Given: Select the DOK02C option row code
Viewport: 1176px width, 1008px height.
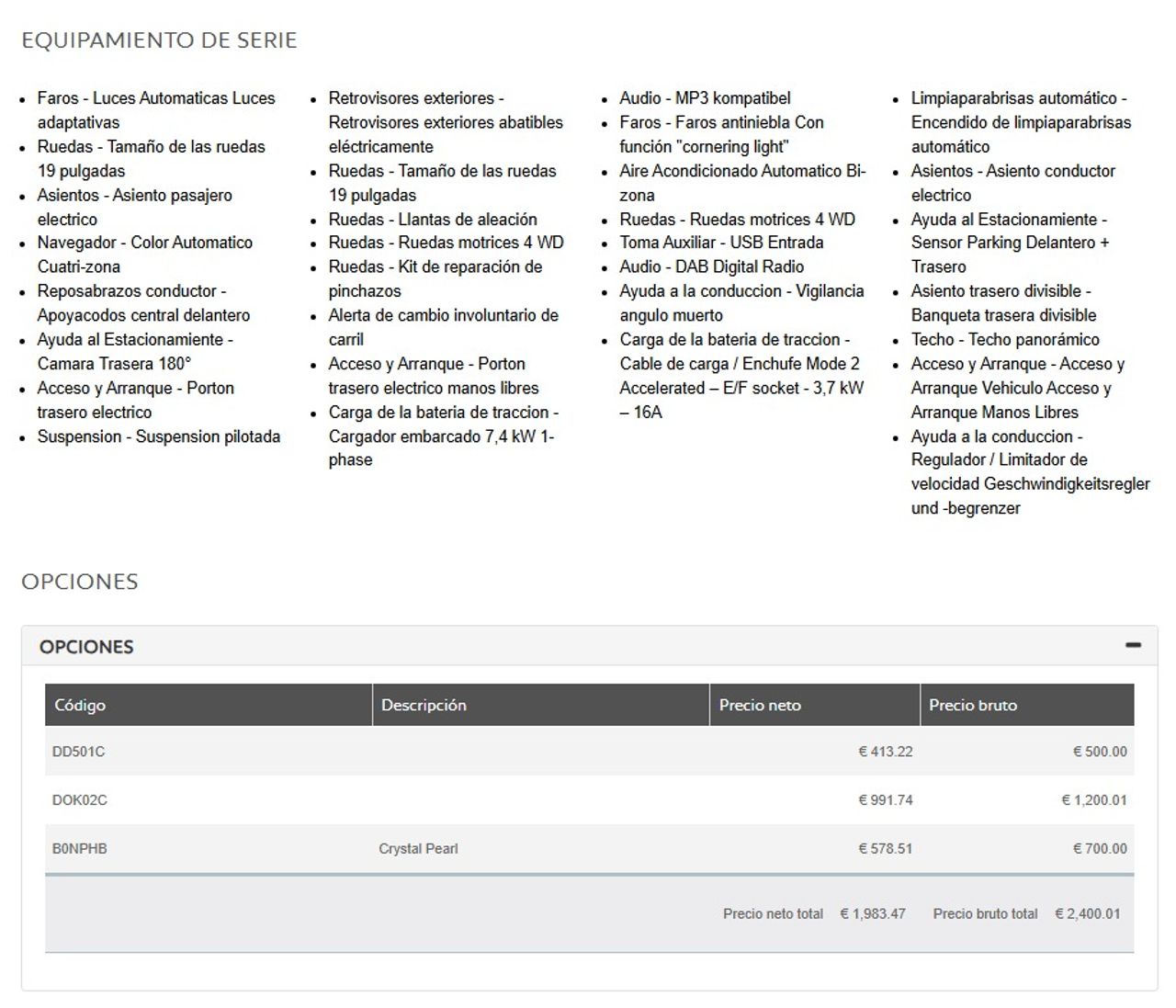Looking at the screenshot, I should 79,800.
